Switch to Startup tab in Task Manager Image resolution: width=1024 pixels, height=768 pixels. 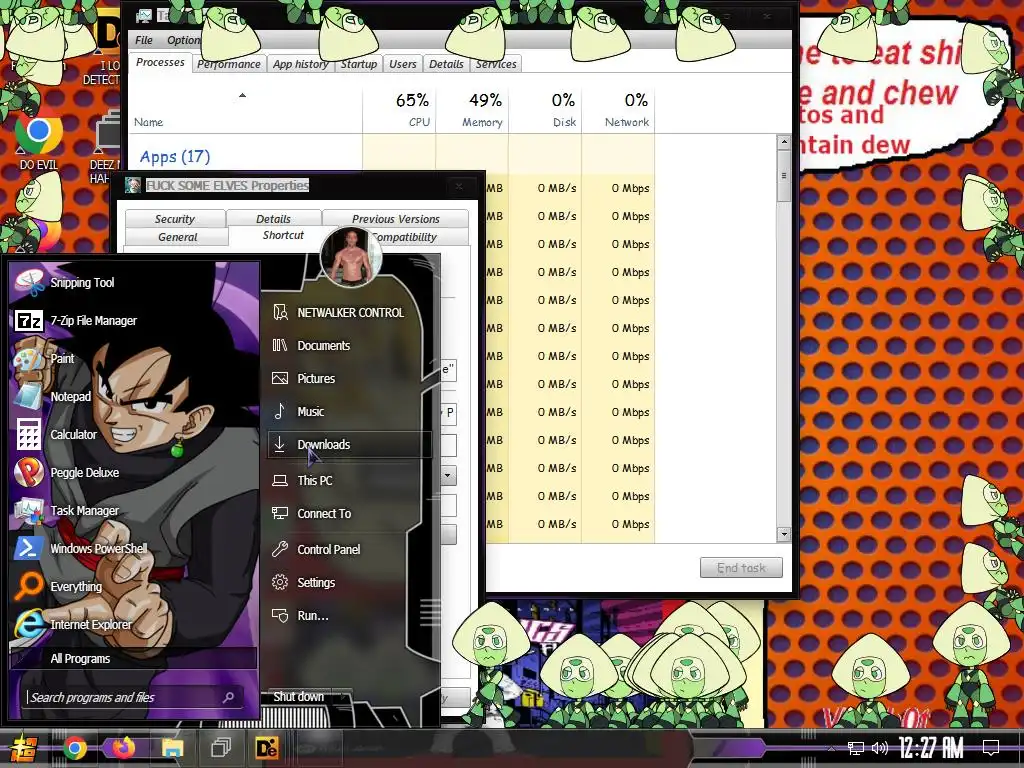[x=359, y=64]
